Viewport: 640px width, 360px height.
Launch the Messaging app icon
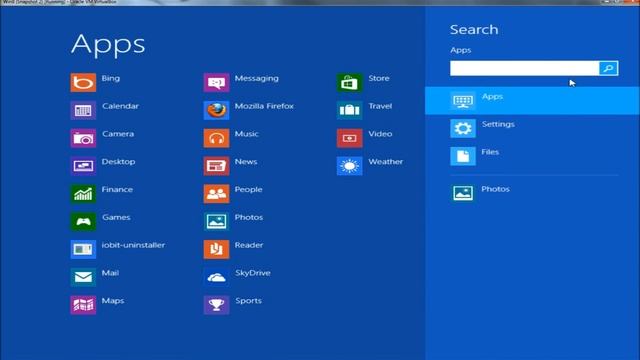click(x=216, y=82)
